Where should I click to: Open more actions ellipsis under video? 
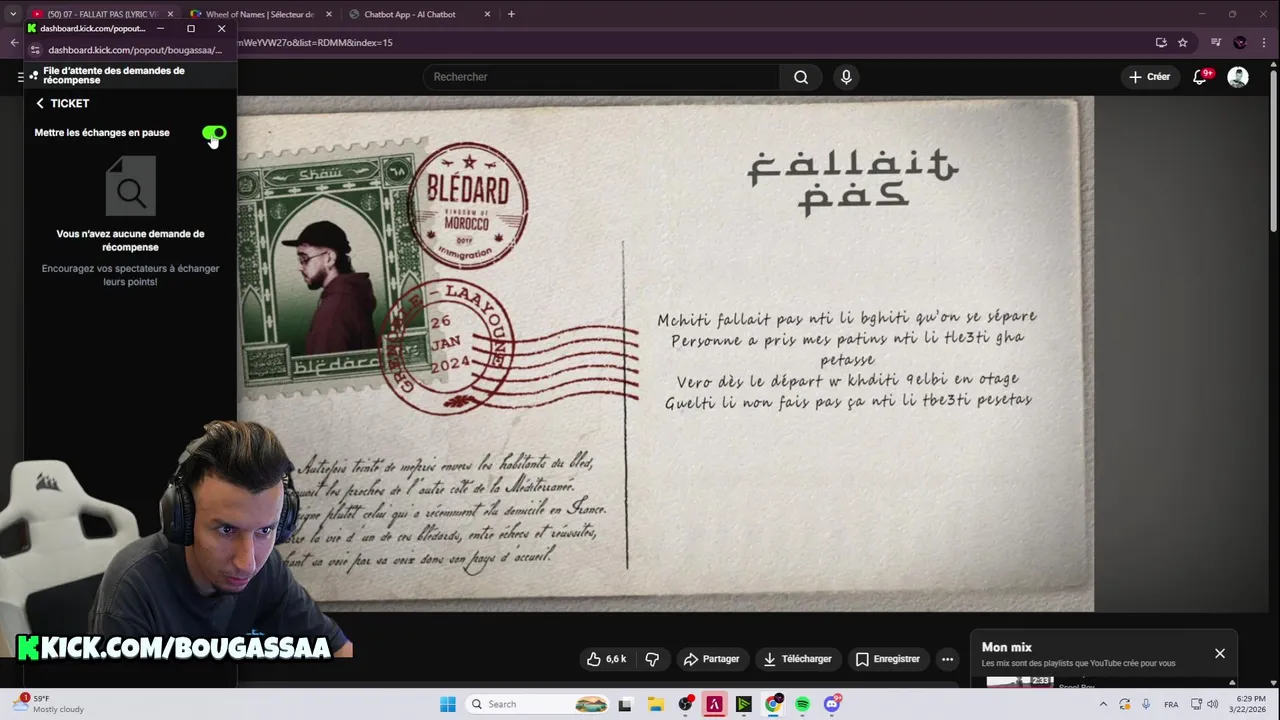pyautogui.click(x=947, y=659)
